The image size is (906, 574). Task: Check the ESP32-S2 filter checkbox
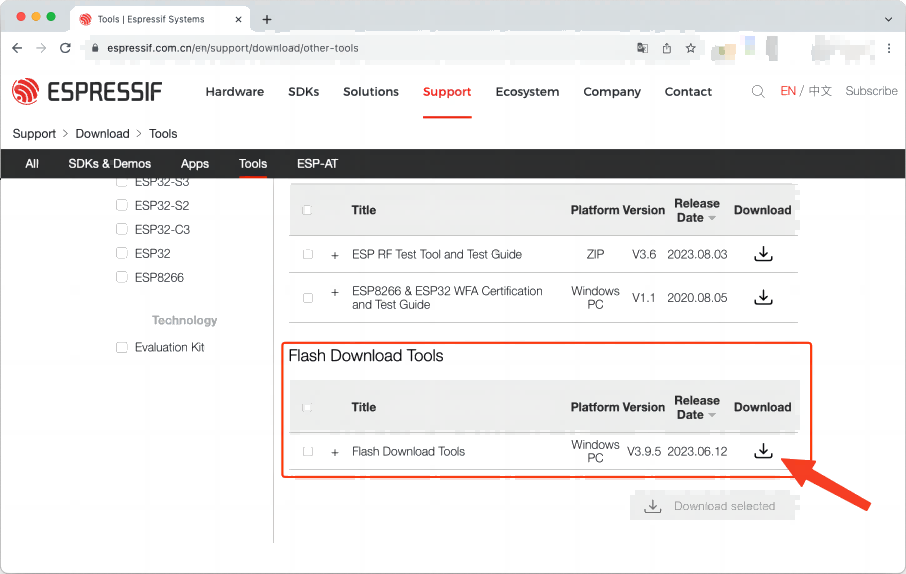pyautogui.click(x=121, y=205)
